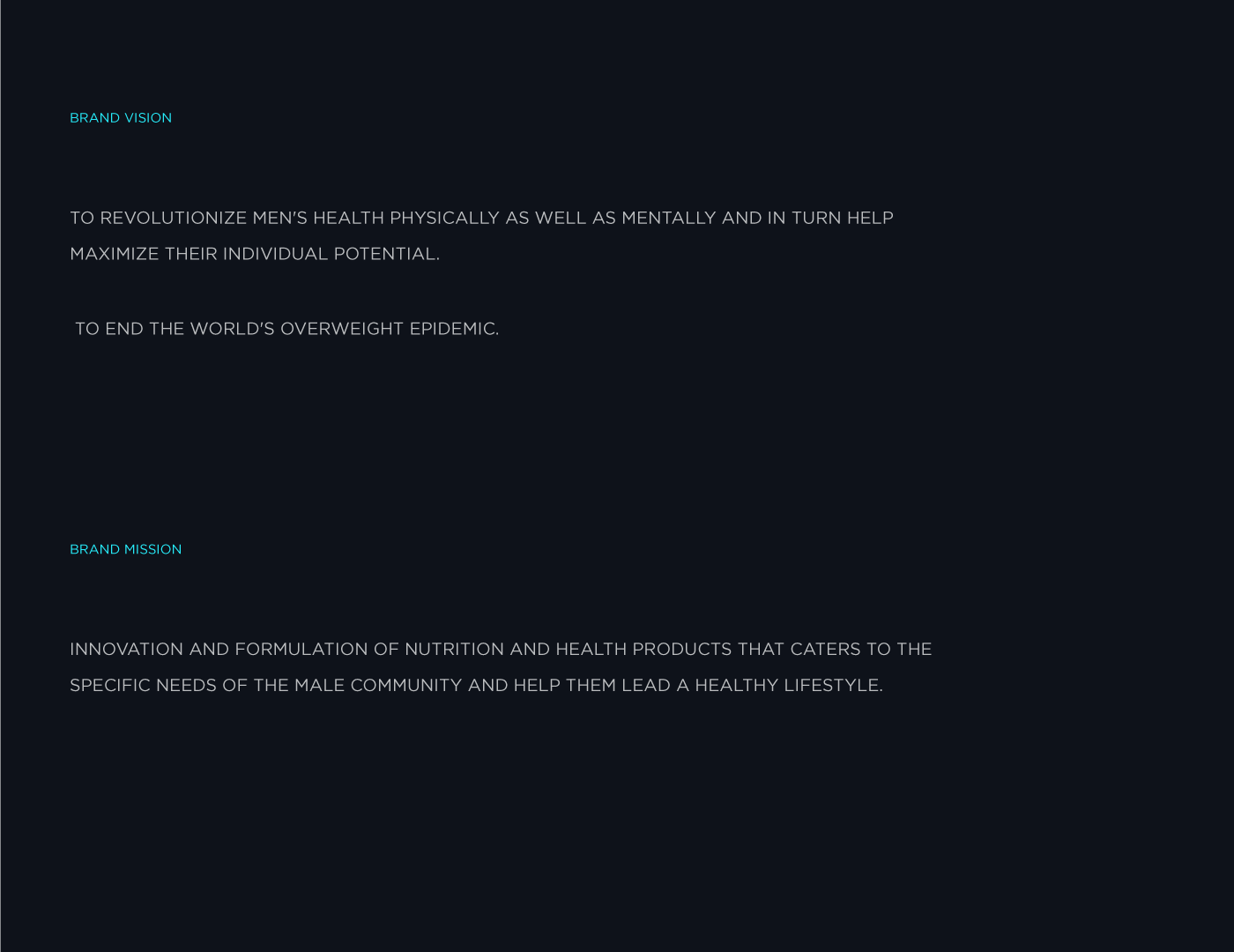
Task: Click the line starting 'SPECIFIC NEEDS OF THE MALE COMMUNITY'
Action: (x=476, y=686)
